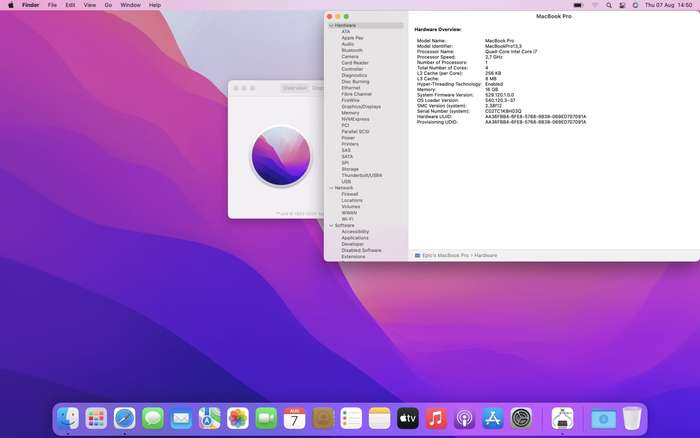Image resolution: width=700 pixels, height=438 pixels.
Task: Select Memory in the sidebar
Action: pyautogui.click(x=350, y=113)
